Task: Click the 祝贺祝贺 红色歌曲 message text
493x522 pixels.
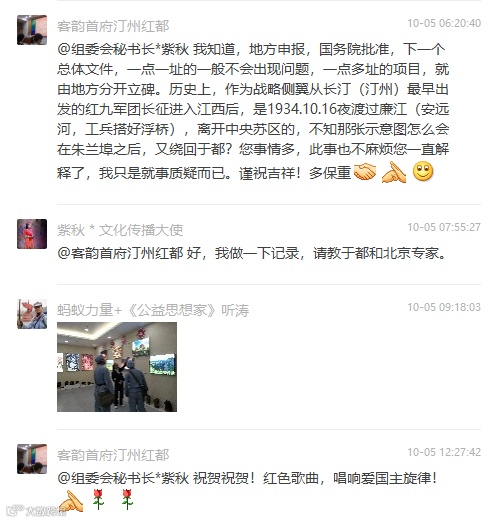Action: pyautogui.click(x=315, y=479)
